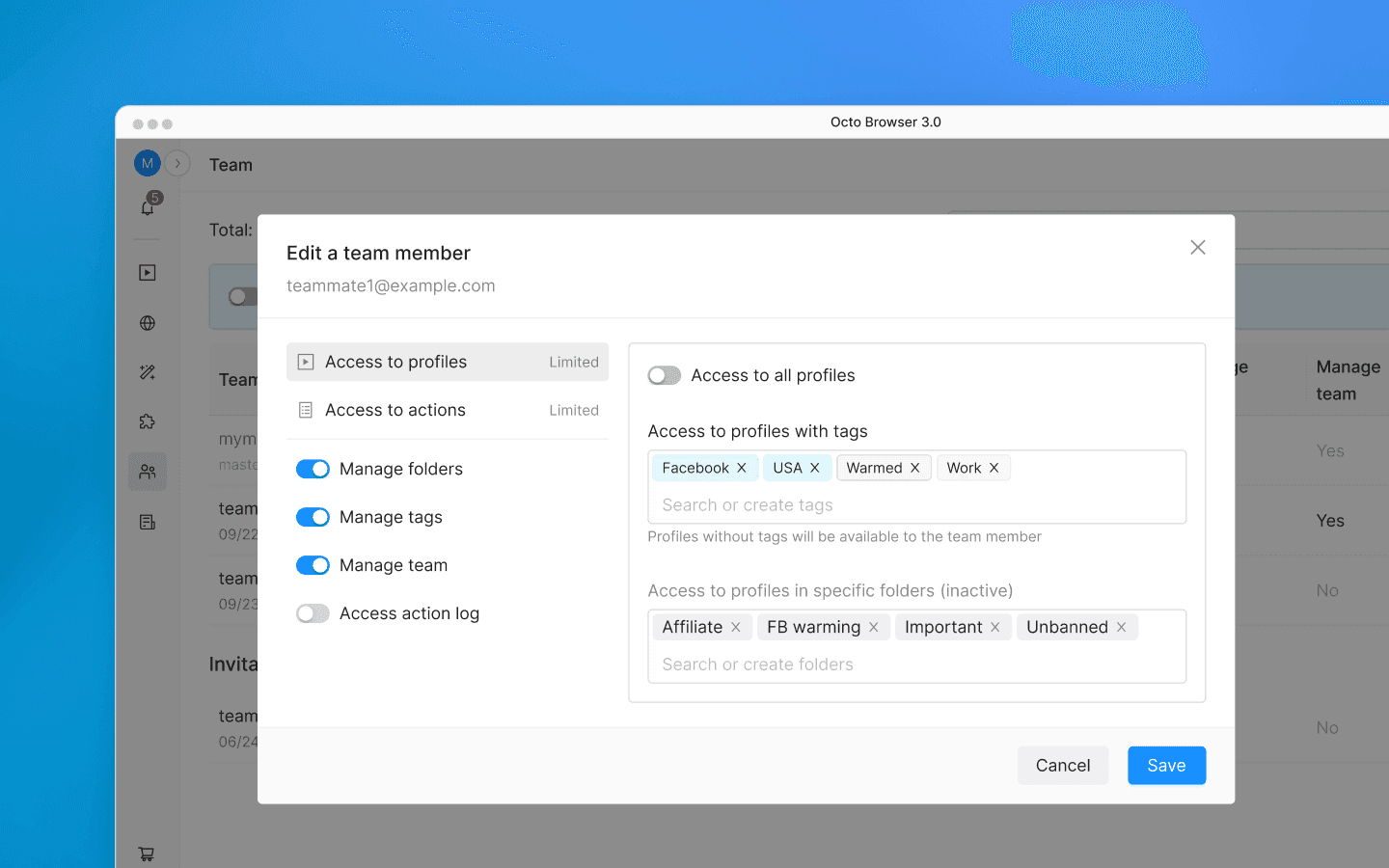
Task: Remove the Unbanned folder
Action: tap(1122, 627)
